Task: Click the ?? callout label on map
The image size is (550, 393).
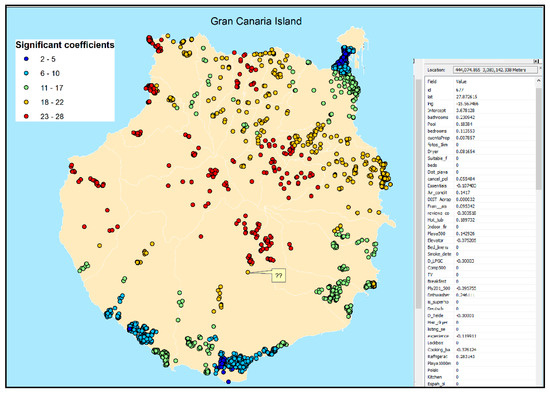Action: tap(279, 275)
